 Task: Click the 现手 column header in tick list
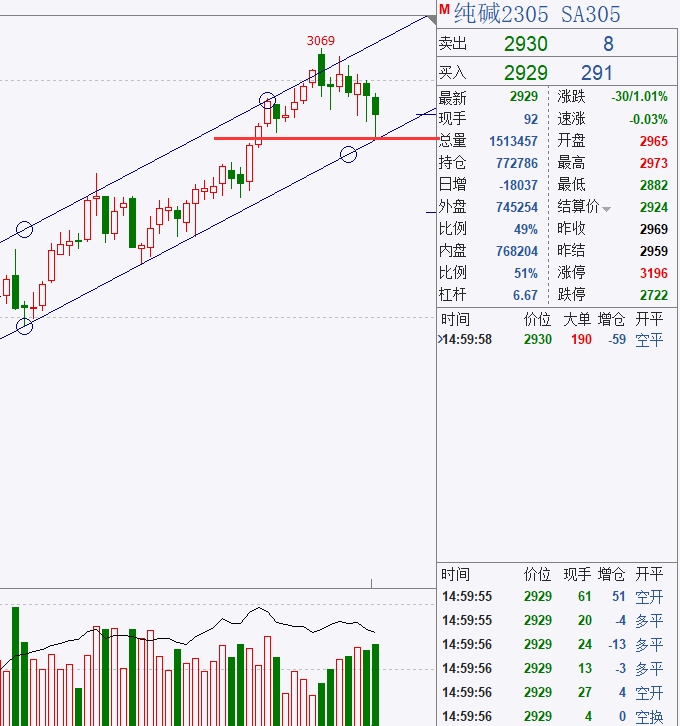pos(577,574)
